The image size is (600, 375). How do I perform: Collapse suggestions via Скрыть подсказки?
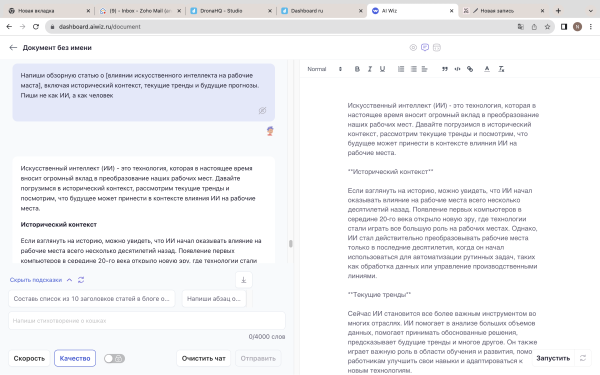pyautogui.click(x=41, y=280)
